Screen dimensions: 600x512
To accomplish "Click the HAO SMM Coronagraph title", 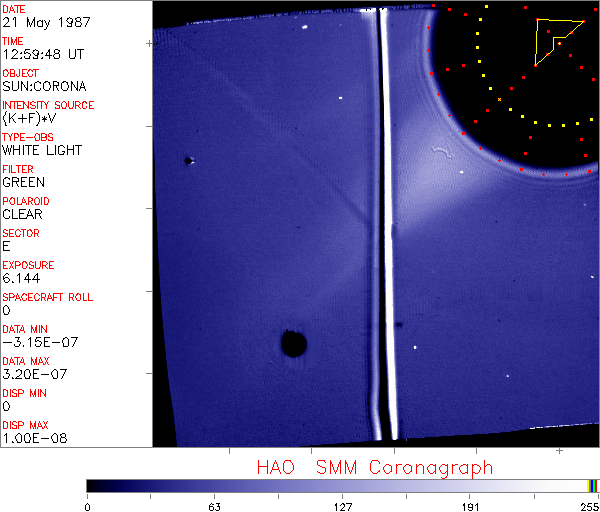I will (375, 468).
